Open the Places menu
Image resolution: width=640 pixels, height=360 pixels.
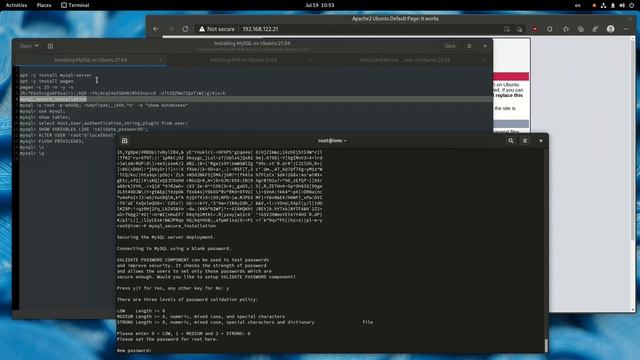44,5
